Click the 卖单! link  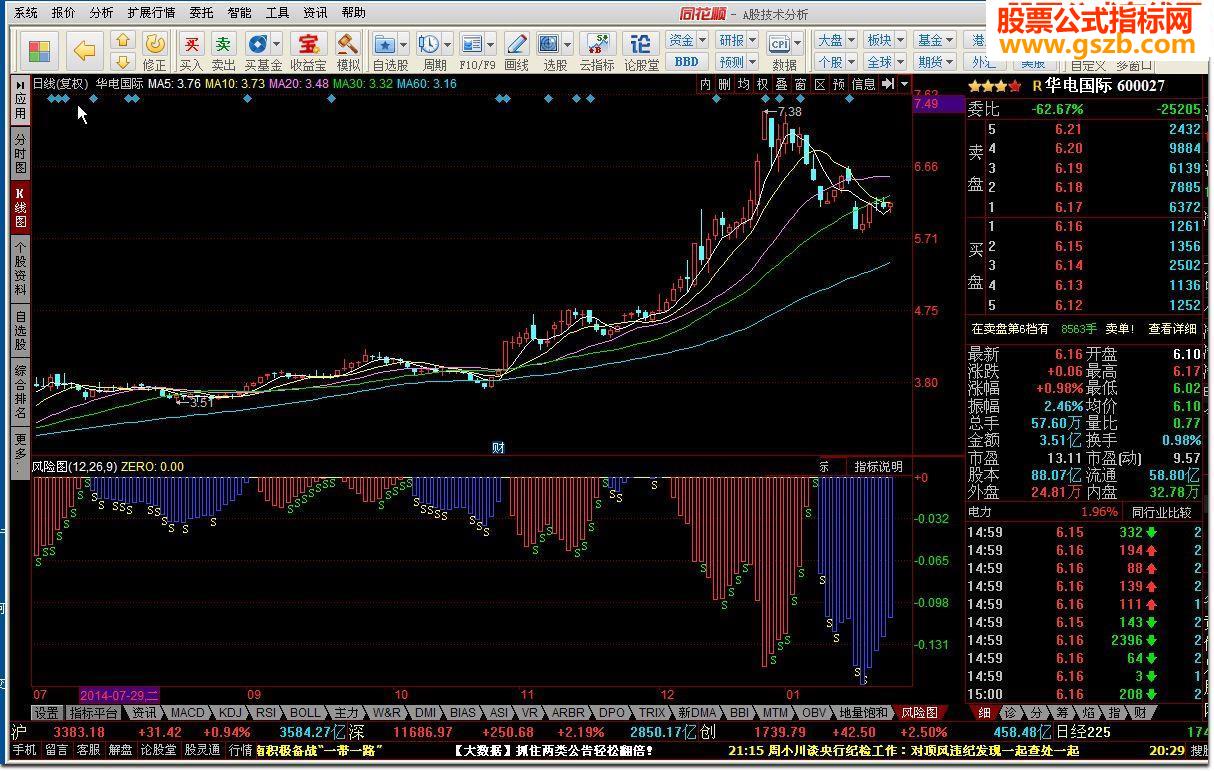point(1119,329)
